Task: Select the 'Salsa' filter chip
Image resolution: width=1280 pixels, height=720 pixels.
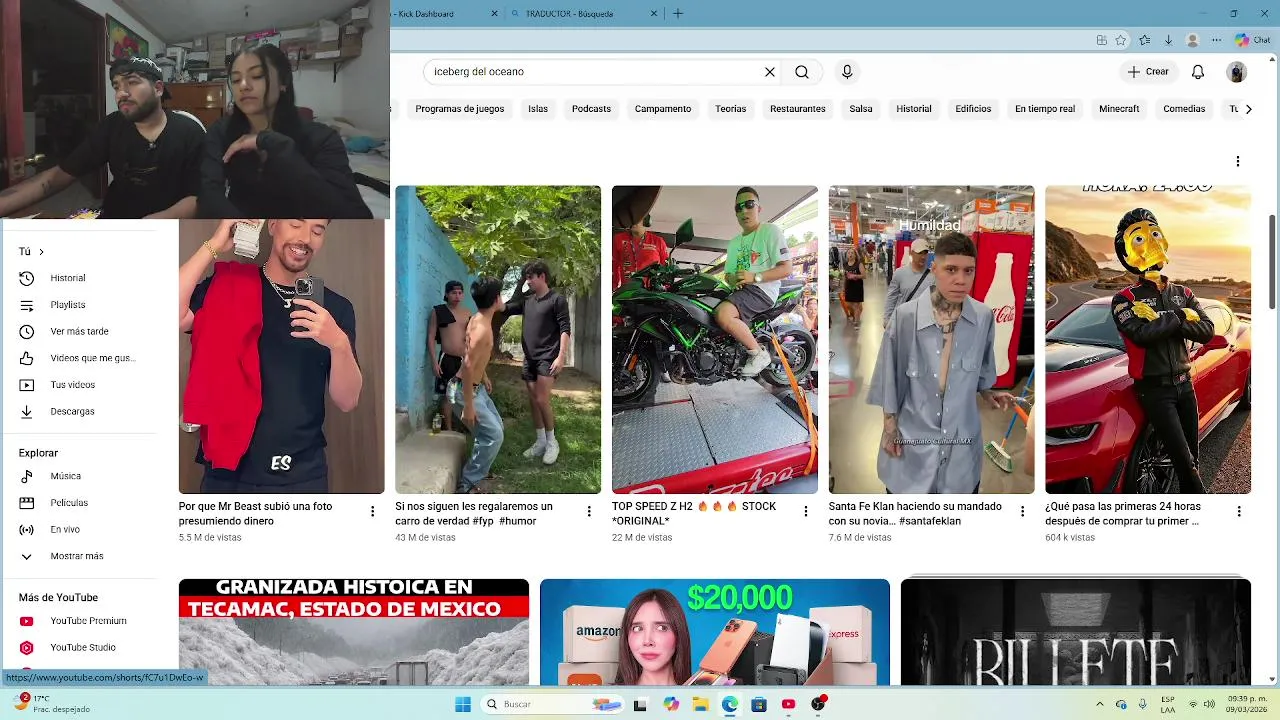Action: coord(861,109)
